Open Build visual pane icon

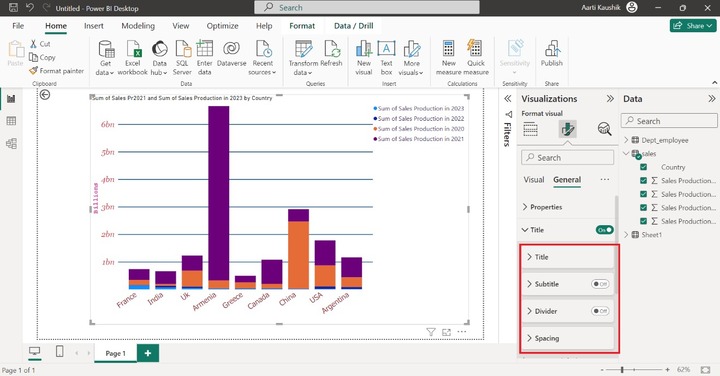click(x=530, y=129)
